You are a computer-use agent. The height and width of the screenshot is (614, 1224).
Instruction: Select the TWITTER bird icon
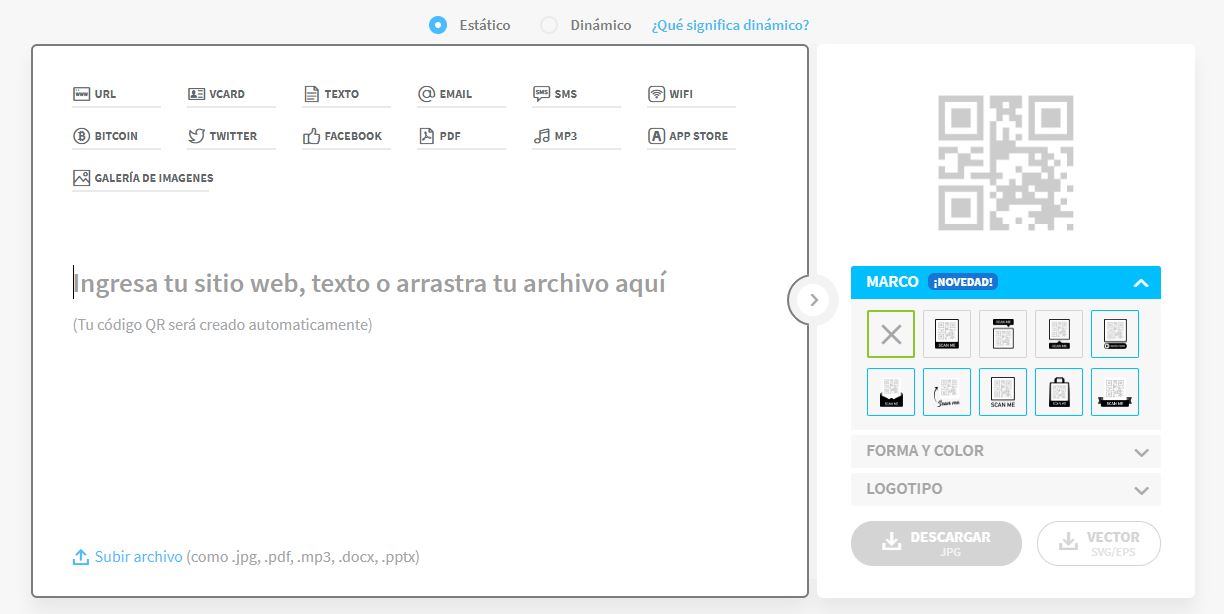[196, 136]
